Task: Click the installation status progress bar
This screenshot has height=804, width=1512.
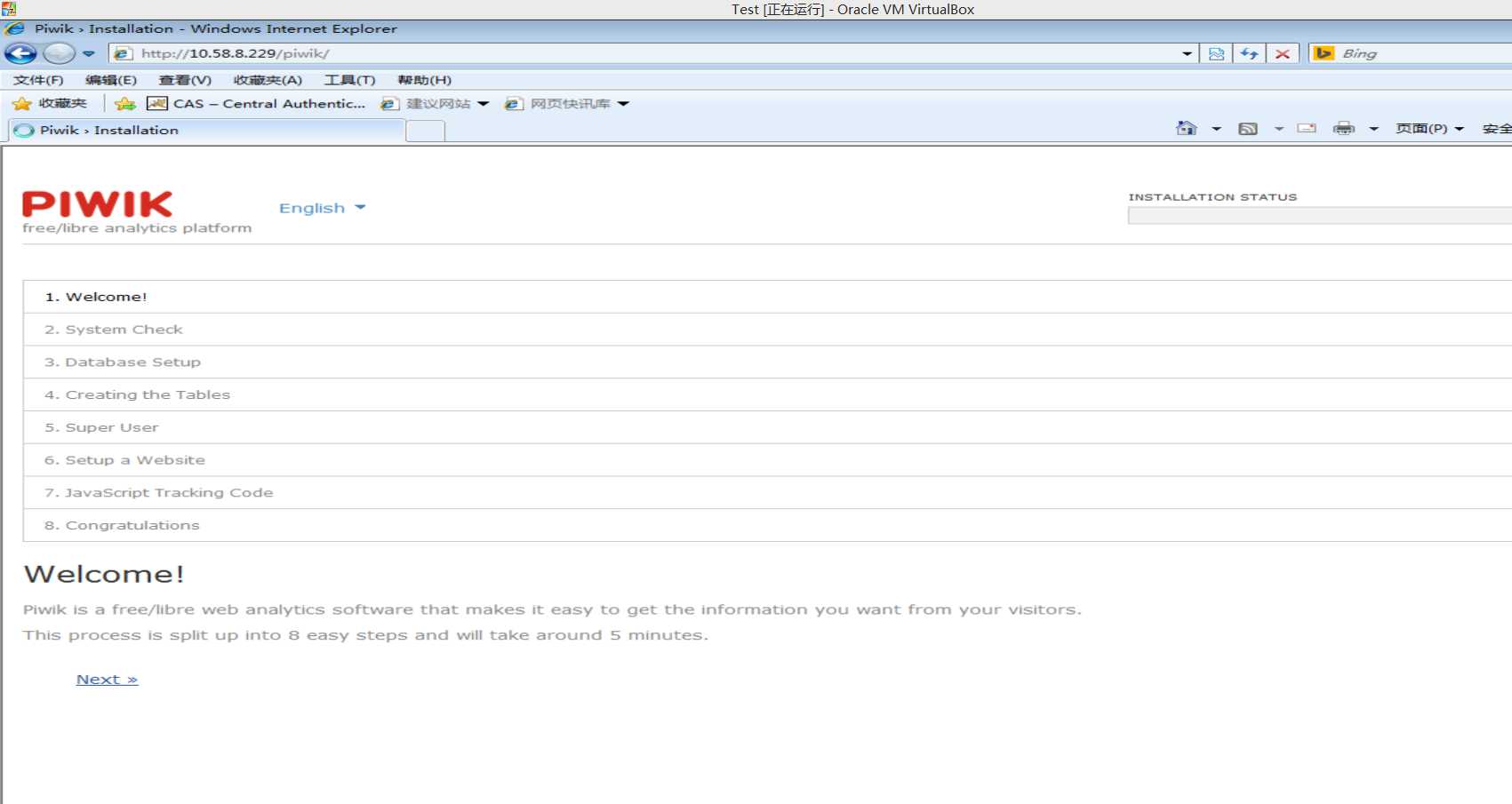Action: pyautogui.click(x=1320, y=216)
